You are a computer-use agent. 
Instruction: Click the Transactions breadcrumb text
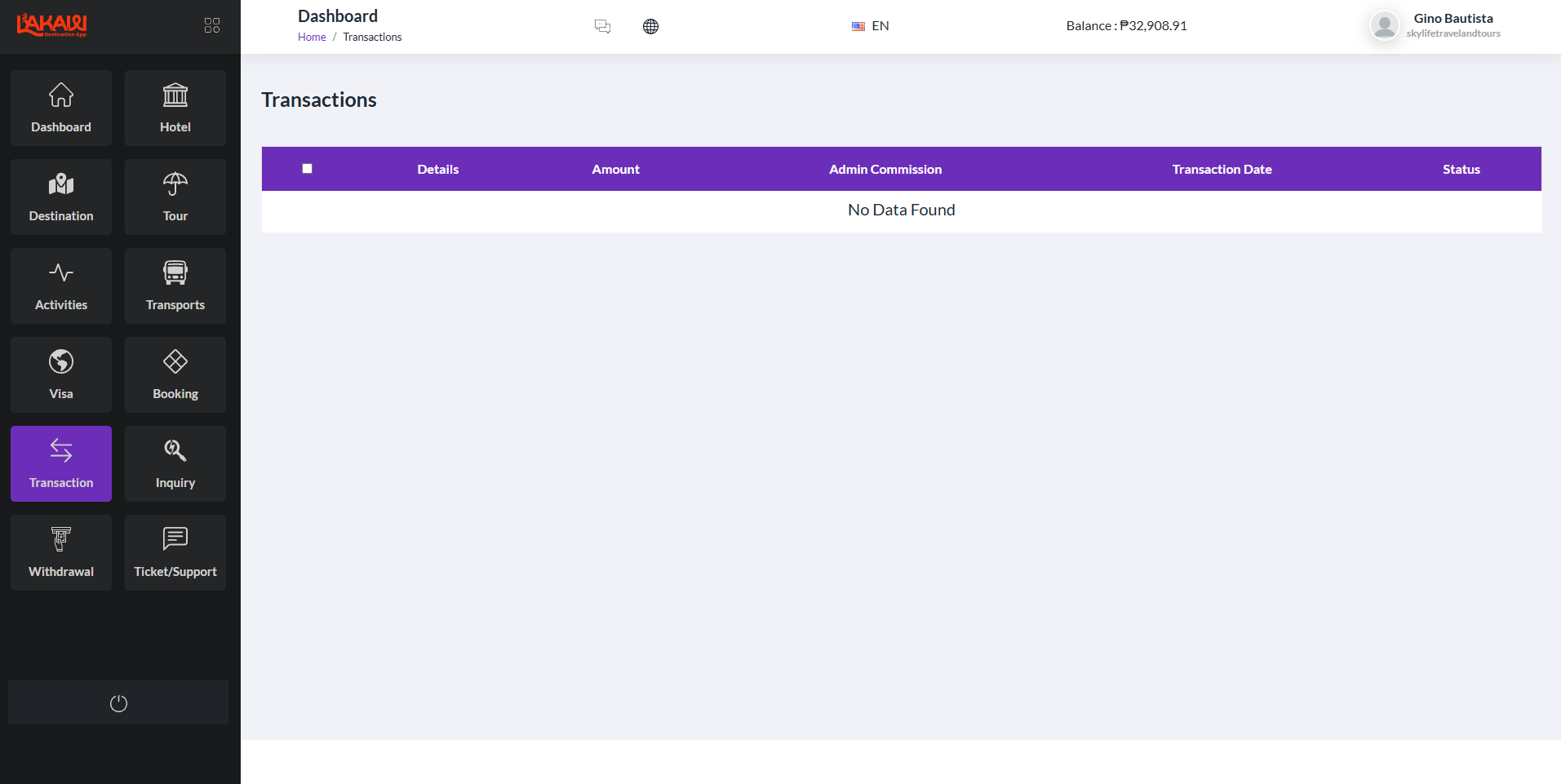372,38
